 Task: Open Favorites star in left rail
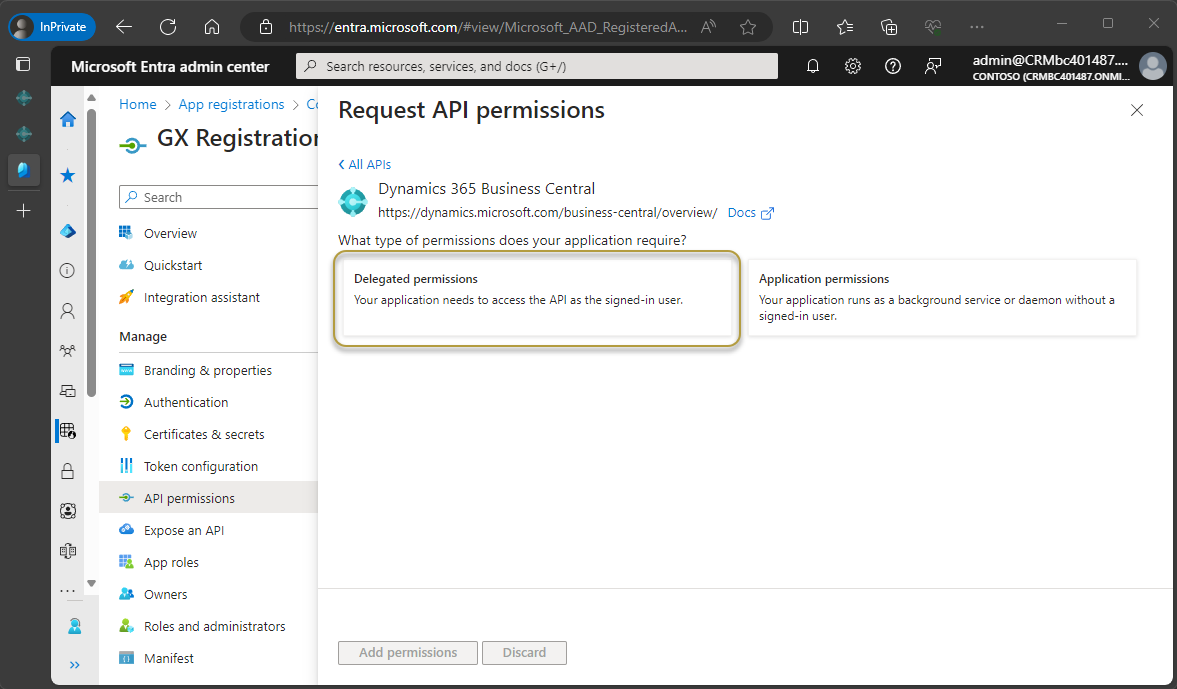coord(68,176)
